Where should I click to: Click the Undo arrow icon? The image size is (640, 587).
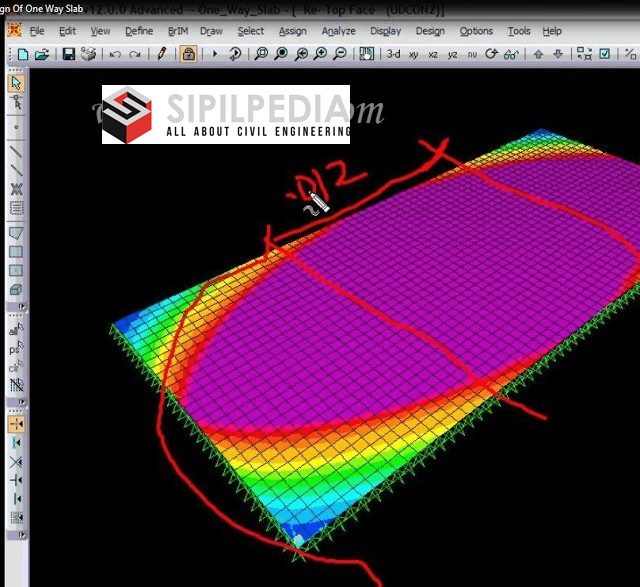point(115,54)
